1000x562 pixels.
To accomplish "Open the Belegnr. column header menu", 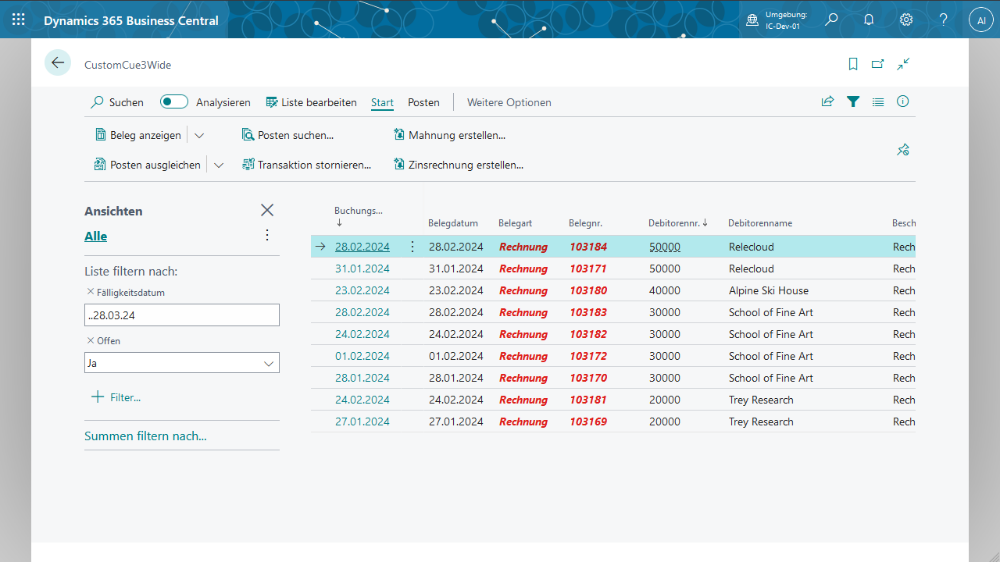I will click(585, 223).
